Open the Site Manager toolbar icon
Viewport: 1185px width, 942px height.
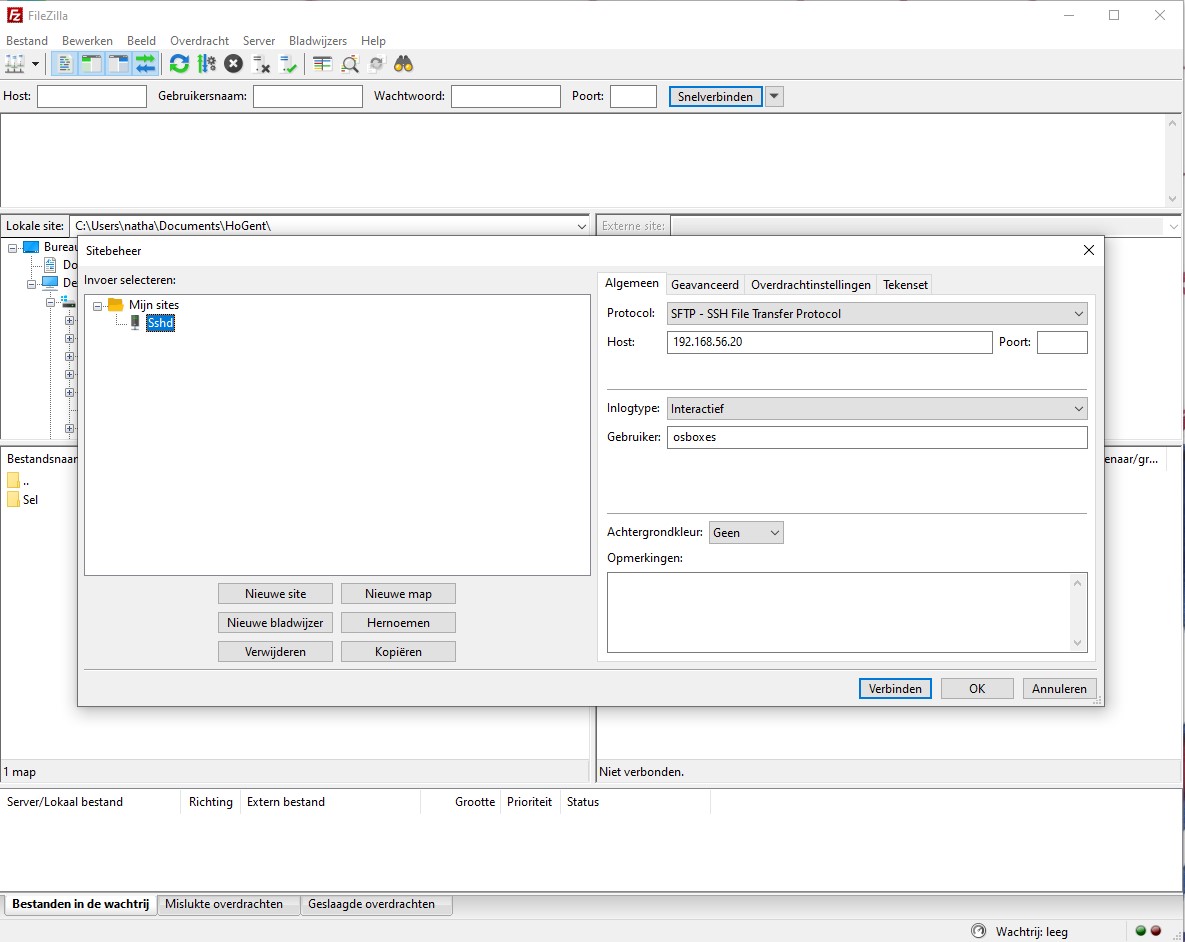pos(15,64)
